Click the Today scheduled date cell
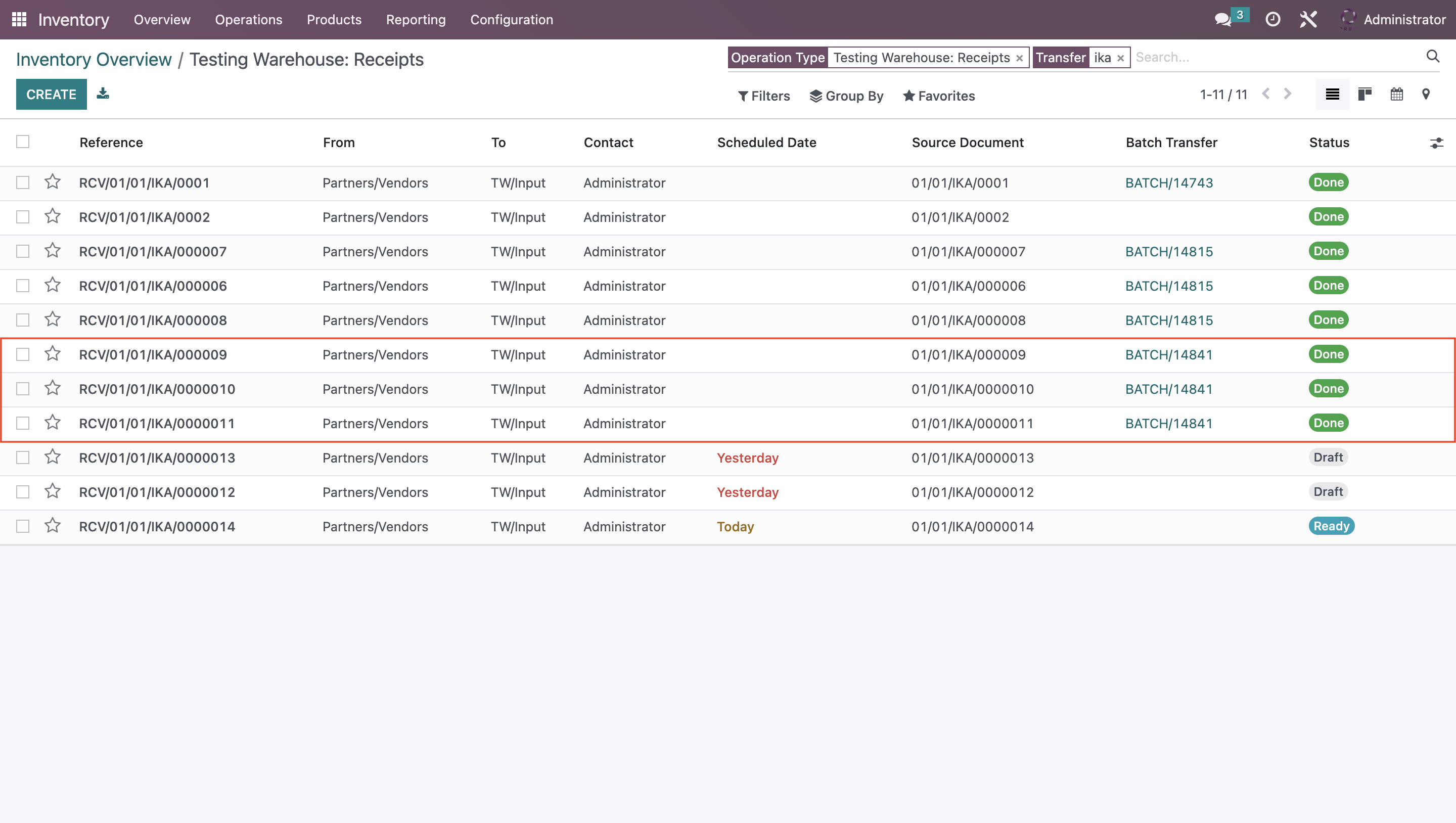This screenshot has width=1456, height=823. (736, 526)
